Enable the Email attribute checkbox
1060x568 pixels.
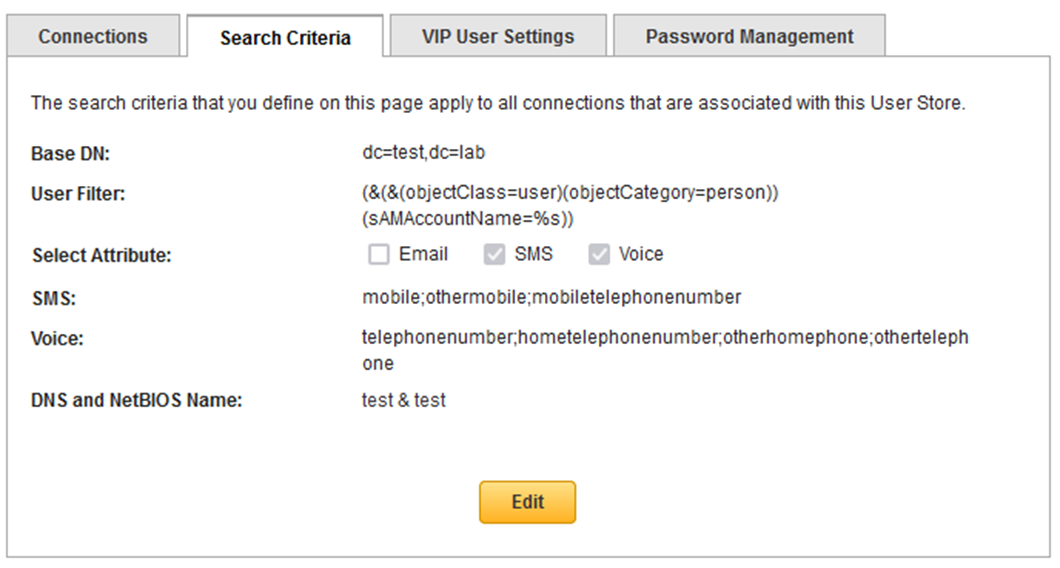(x=379, y=255)
